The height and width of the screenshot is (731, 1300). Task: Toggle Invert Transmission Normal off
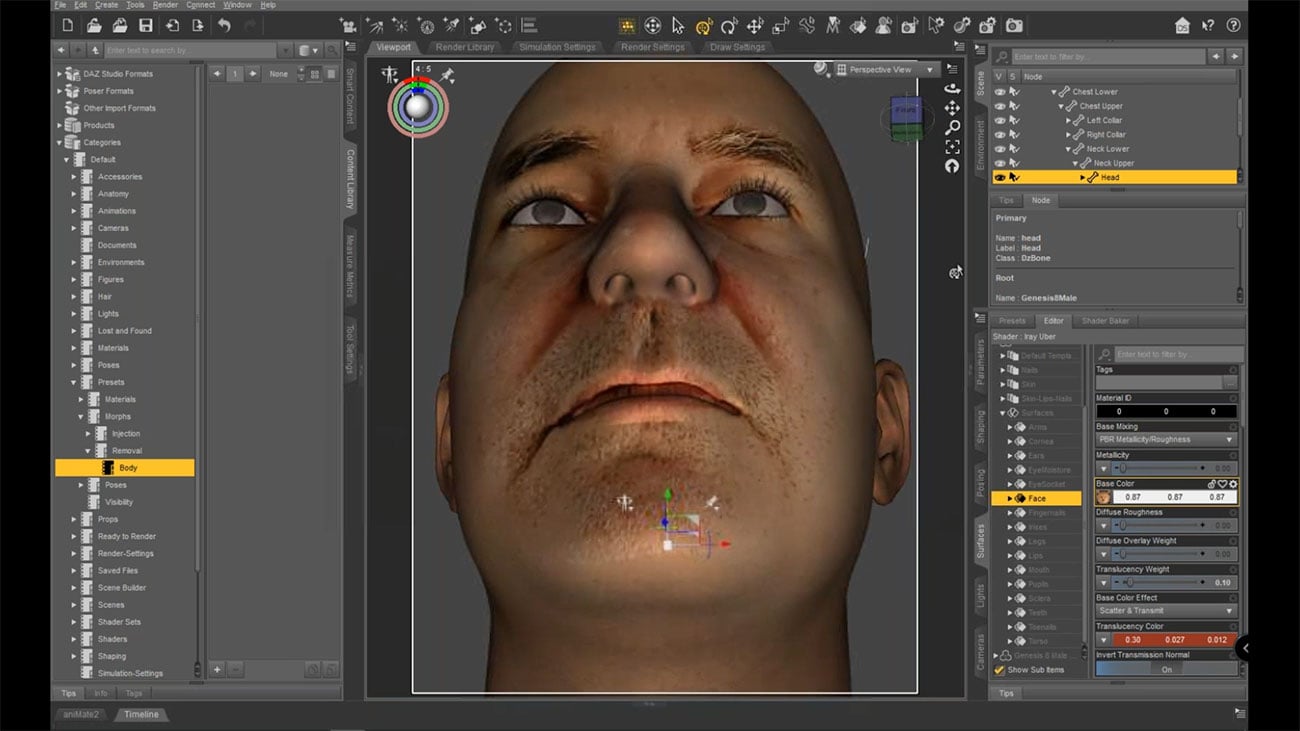pos(1165,669)
